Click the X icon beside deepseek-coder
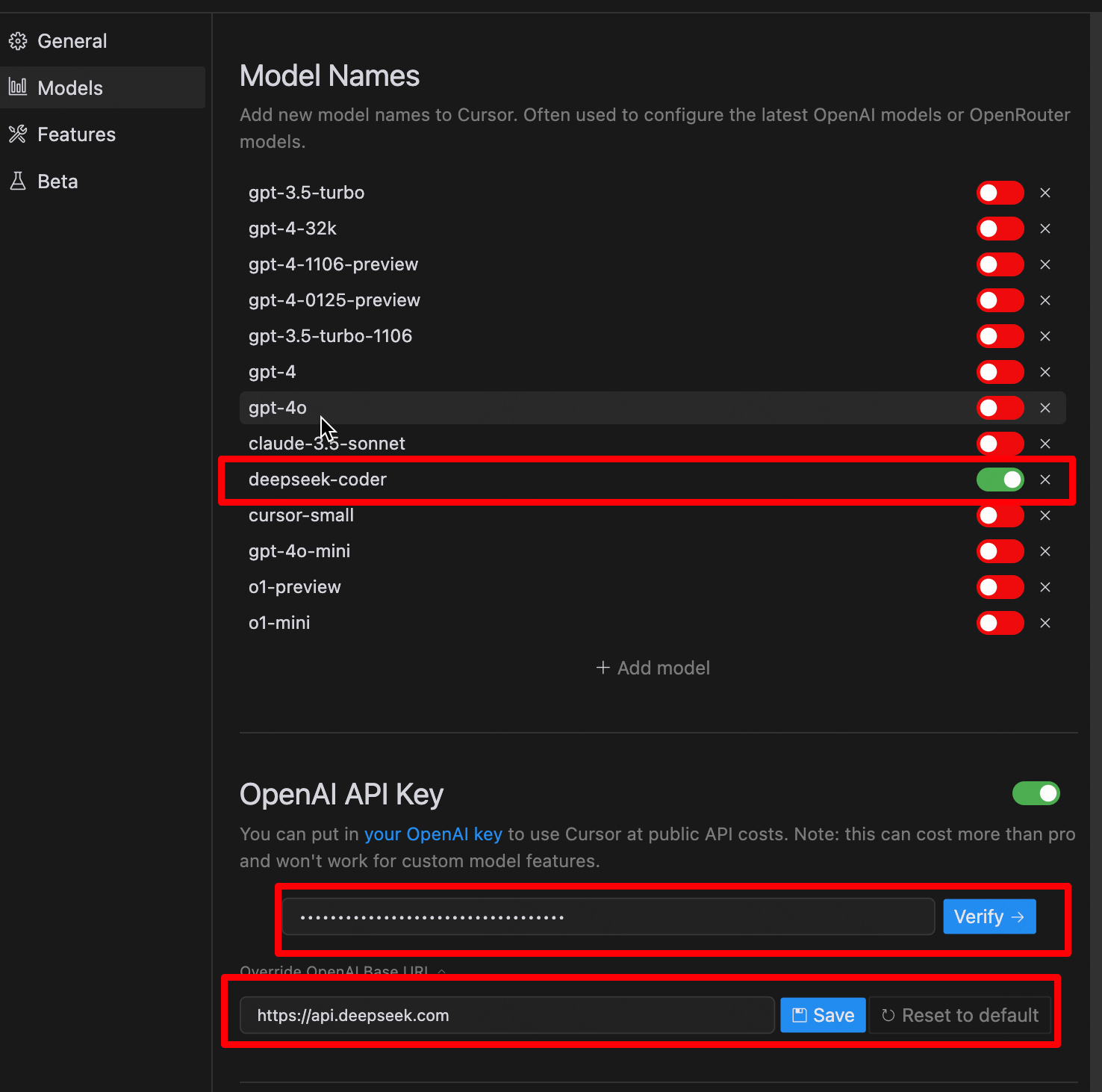 pyautogui.click(x=1045, y=480)
